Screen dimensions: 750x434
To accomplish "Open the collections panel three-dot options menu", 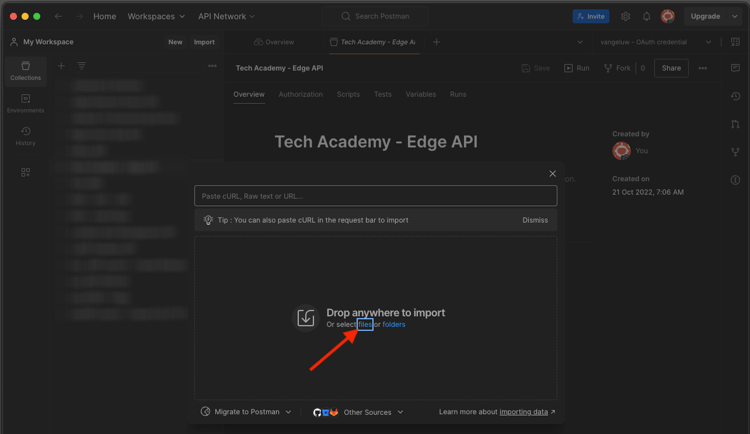I will click(212, 66).
